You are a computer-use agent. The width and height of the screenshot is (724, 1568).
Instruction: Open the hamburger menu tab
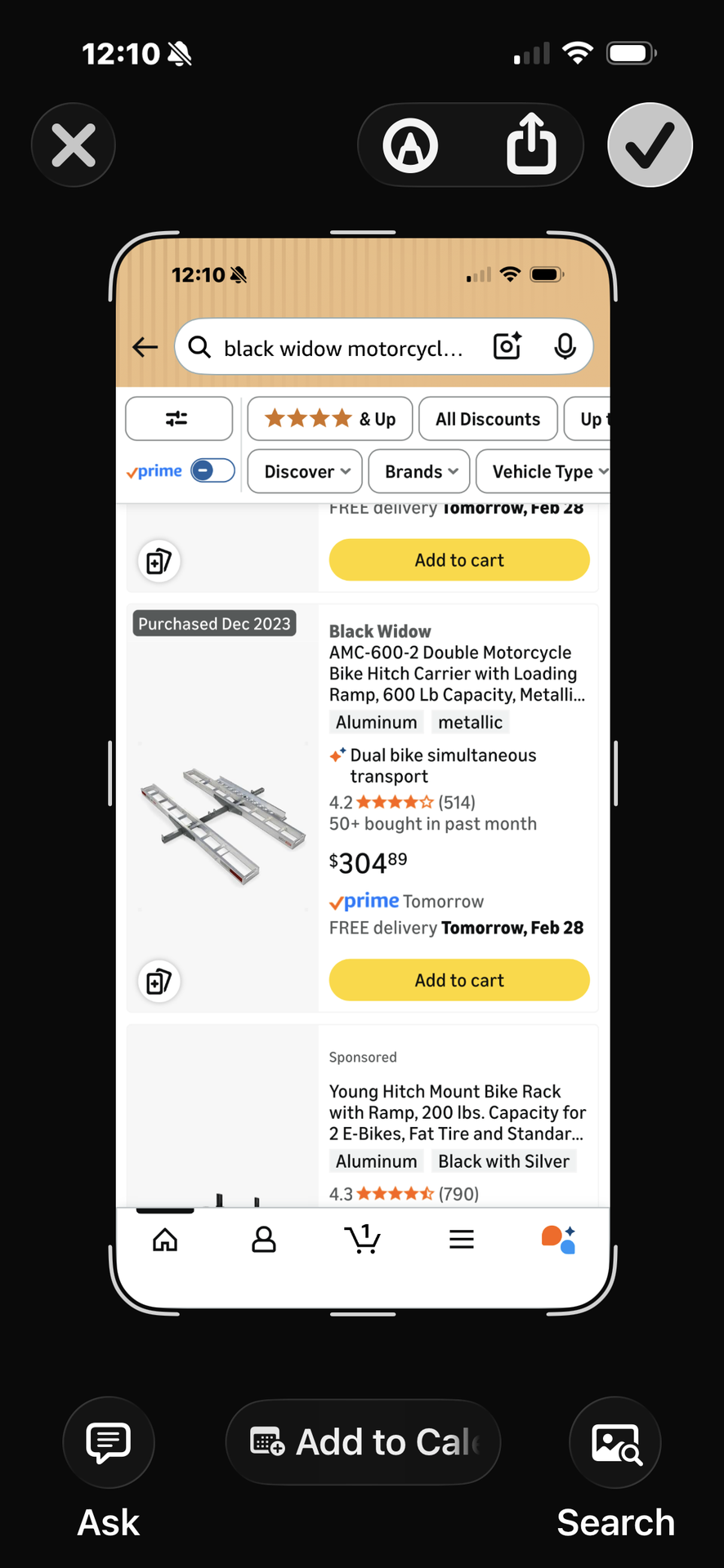[x=462, y=1240]
